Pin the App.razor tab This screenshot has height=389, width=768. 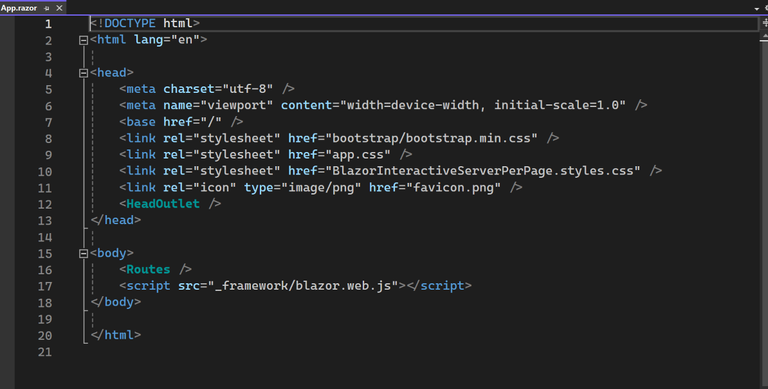(47, 8)
